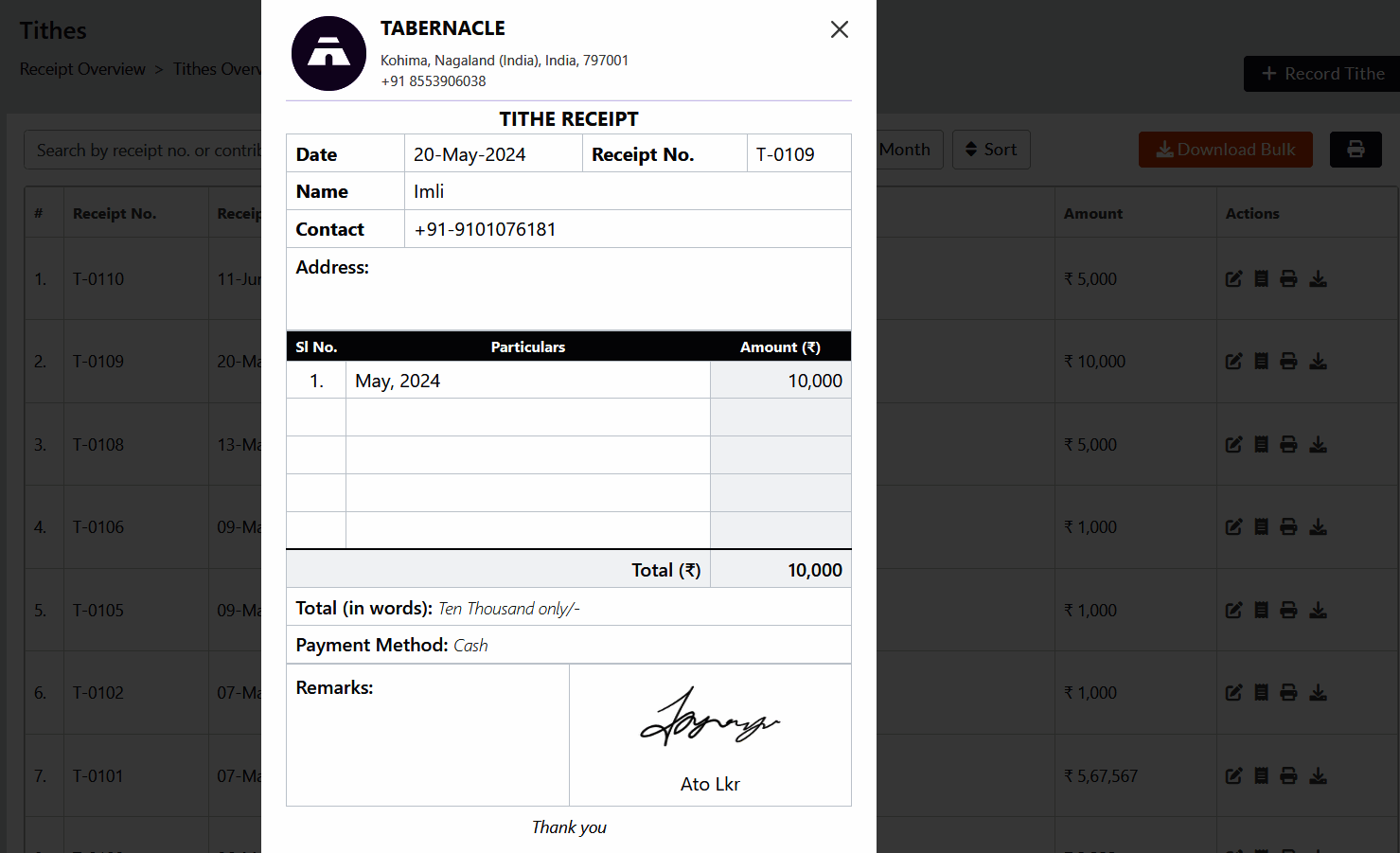
Task: Print receipt T-0108 from its Actions
Action: 1288,445
